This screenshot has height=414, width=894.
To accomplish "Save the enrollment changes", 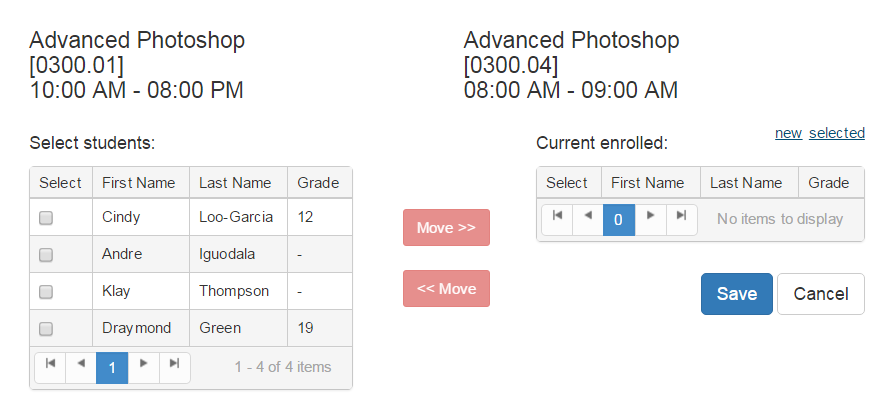I will pos(737,294).
